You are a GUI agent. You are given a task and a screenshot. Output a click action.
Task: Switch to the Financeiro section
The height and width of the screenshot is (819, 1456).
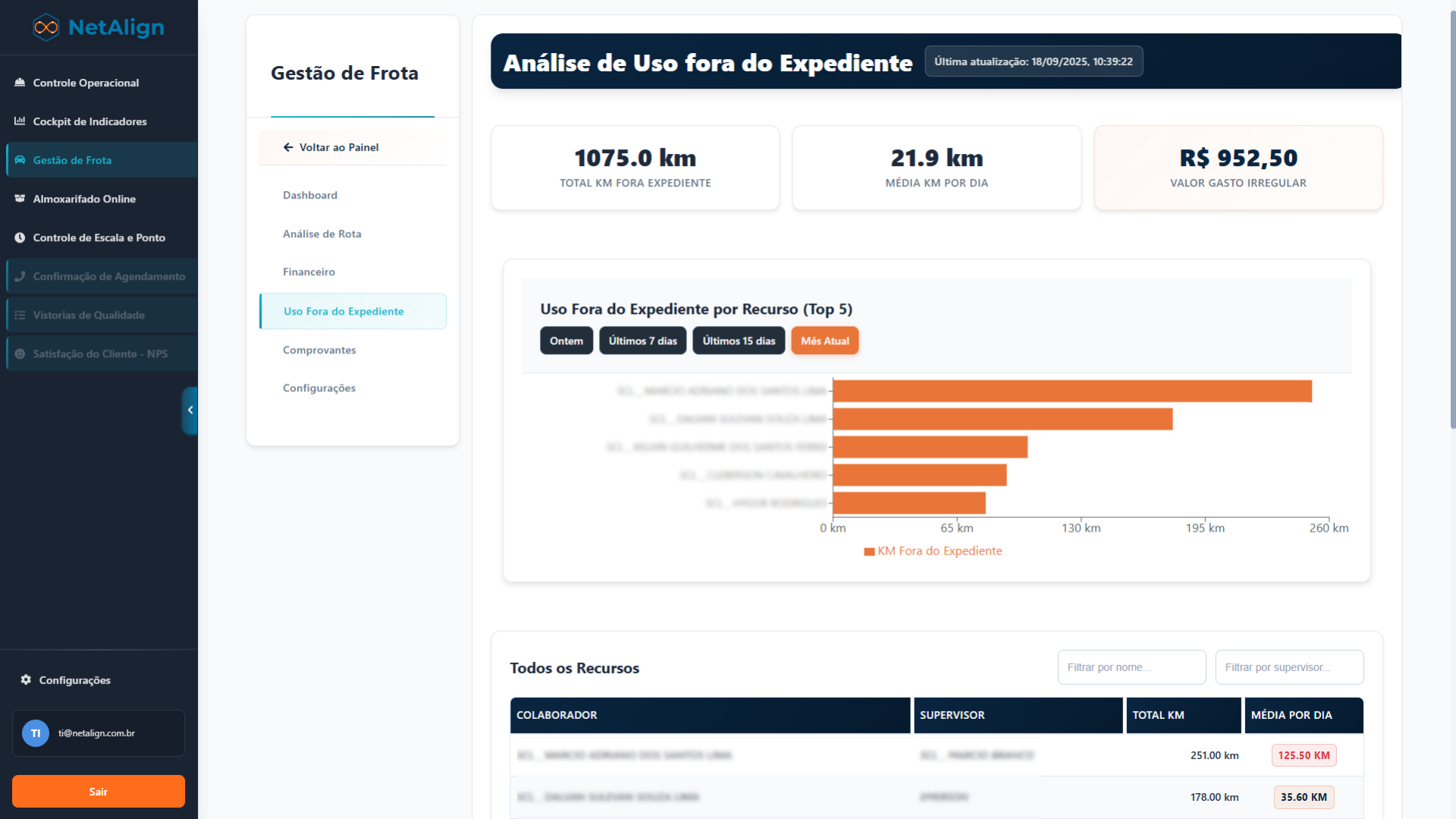309,271
